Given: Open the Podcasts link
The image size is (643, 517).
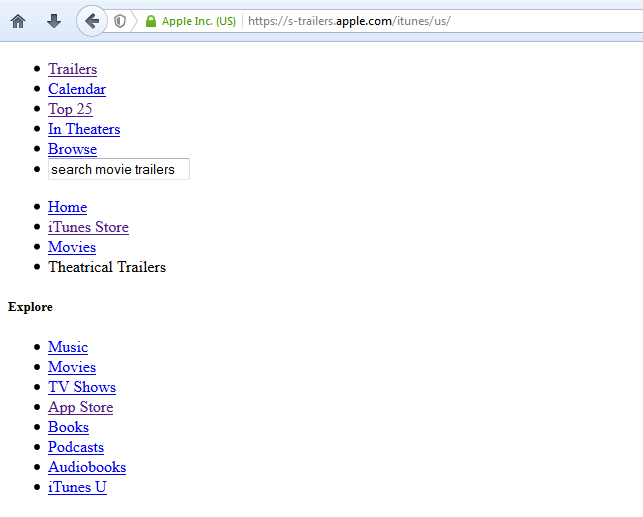Looking at the screenshot, I should (76, 448).
